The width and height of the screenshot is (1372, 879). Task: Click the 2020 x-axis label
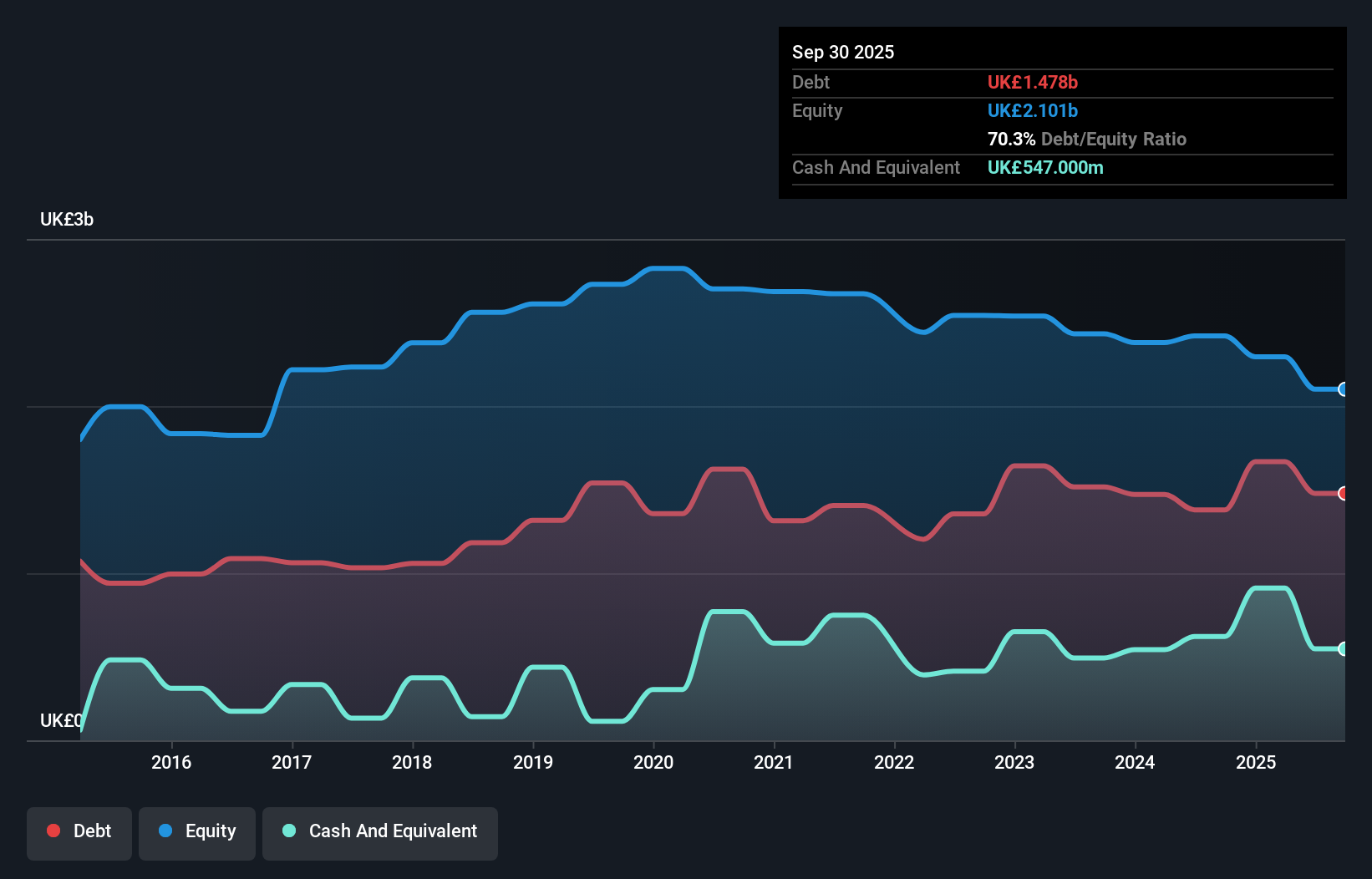pyautogui.click(x=653, y=762)
